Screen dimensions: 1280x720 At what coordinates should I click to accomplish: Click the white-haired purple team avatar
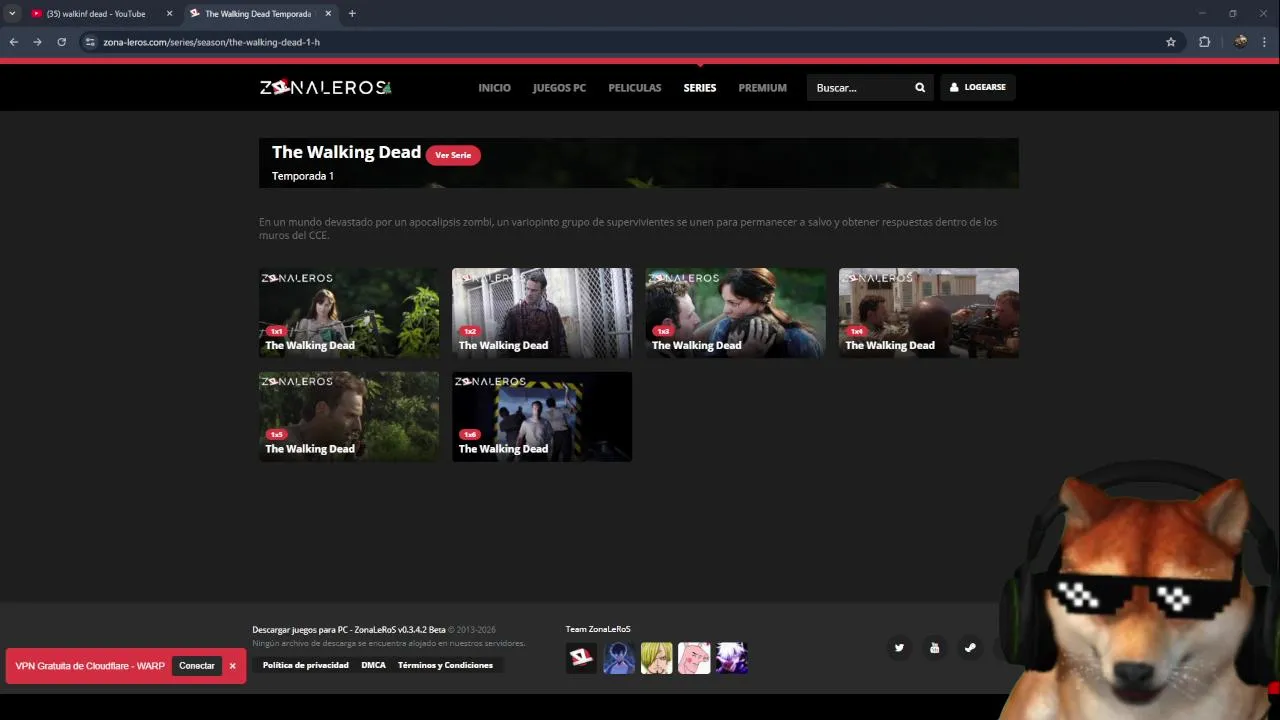(732, 658)
